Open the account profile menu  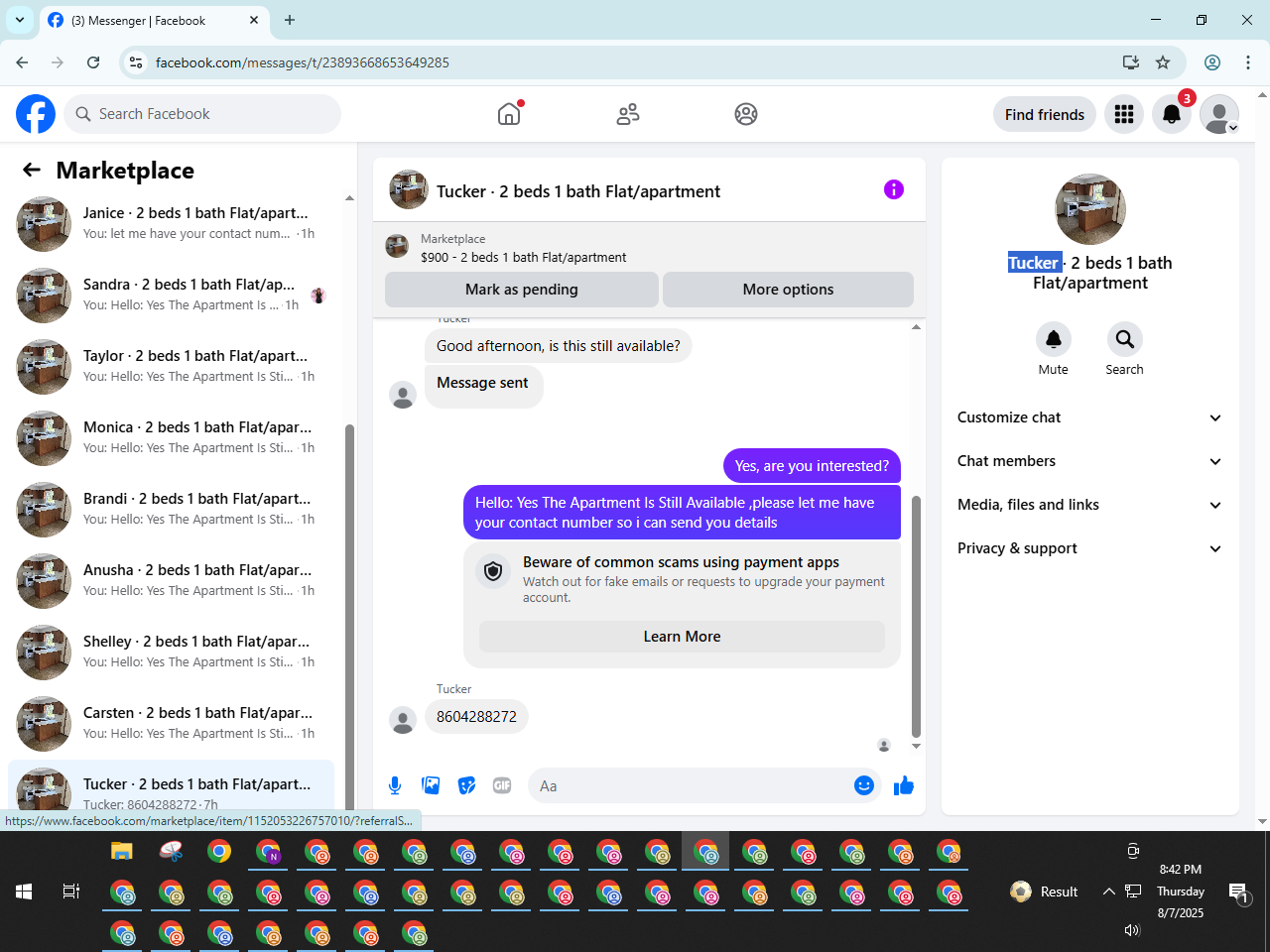coord(1219,115)
